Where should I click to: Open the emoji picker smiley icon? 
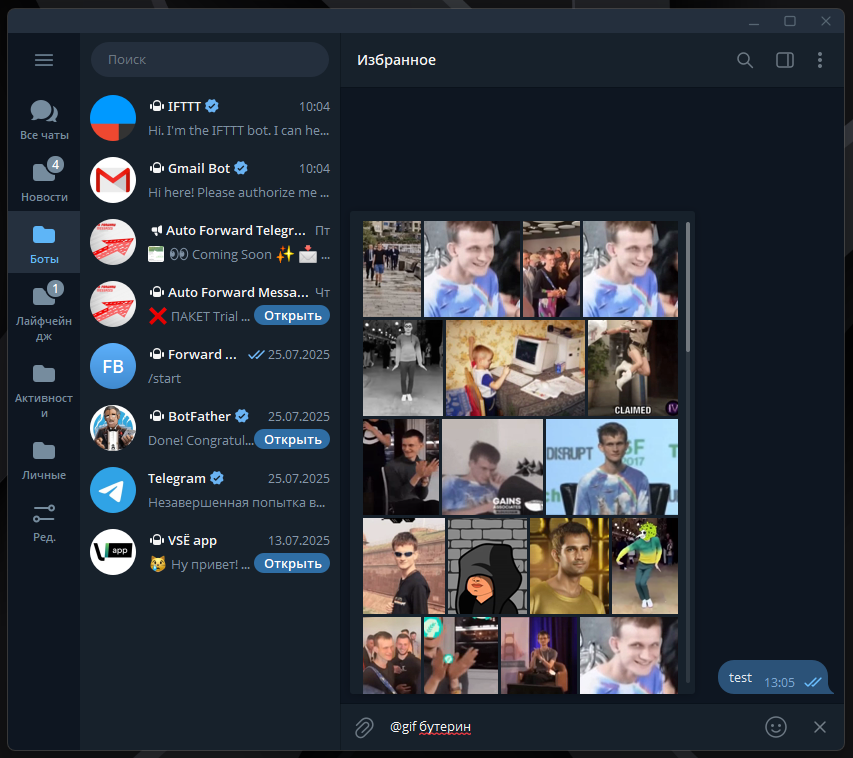[x=776, y=727]
